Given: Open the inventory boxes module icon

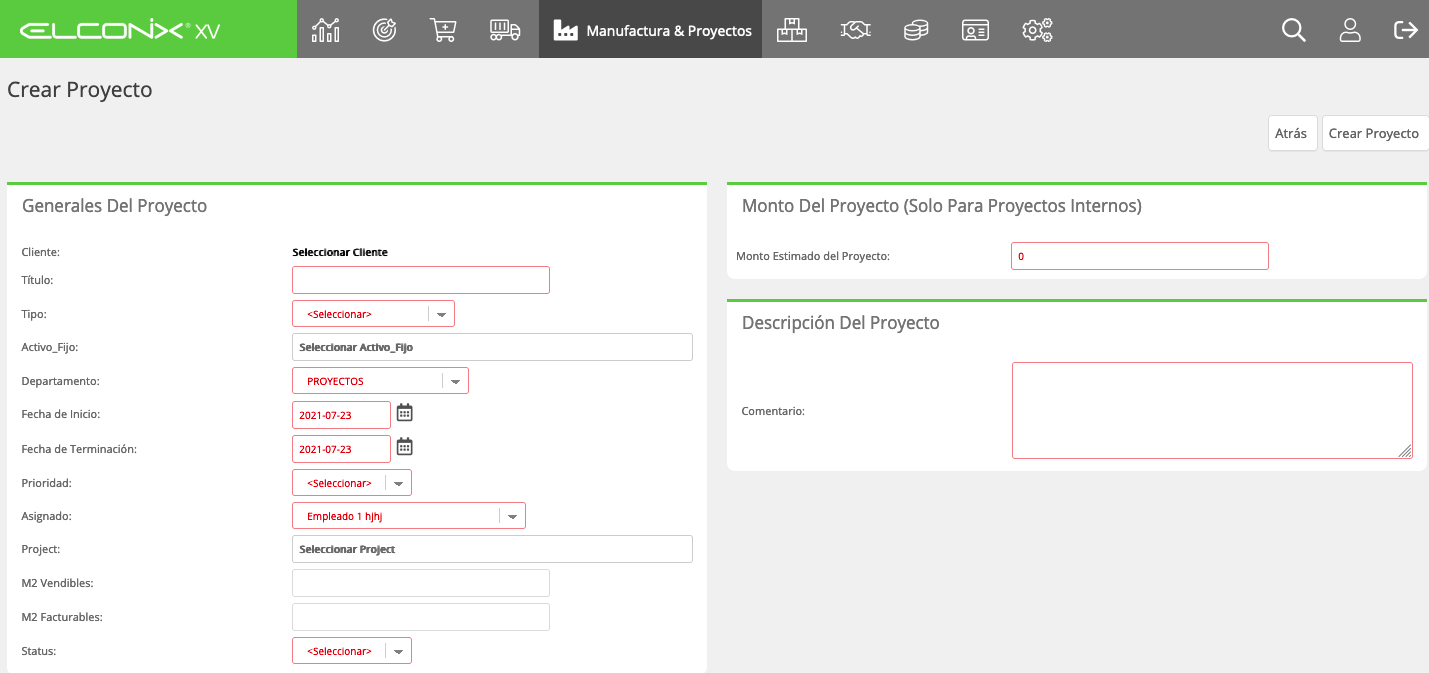Looking at the screenshot, I should [x=792, y=30].
